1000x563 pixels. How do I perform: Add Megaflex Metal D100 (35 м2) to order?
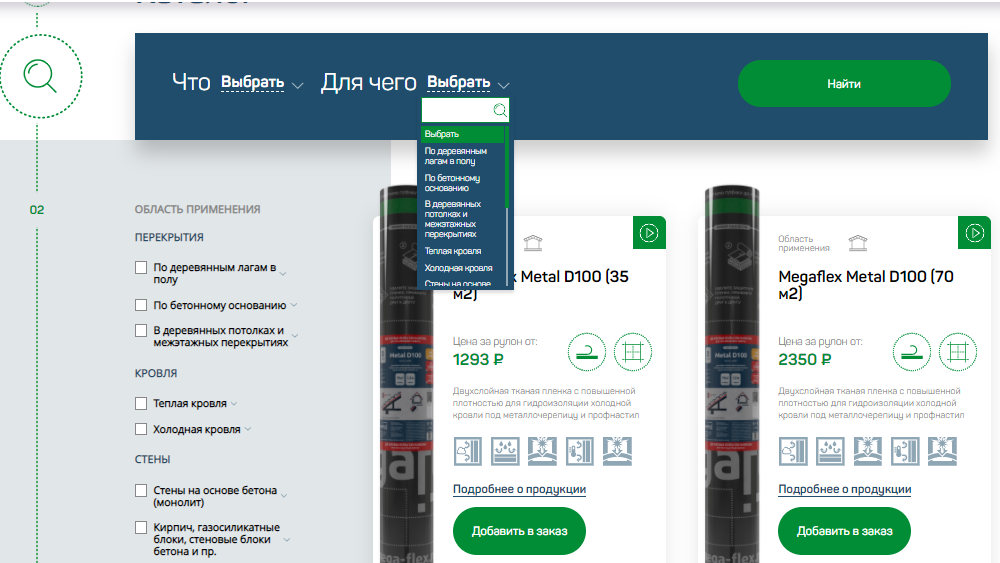[x=519, y=531]
